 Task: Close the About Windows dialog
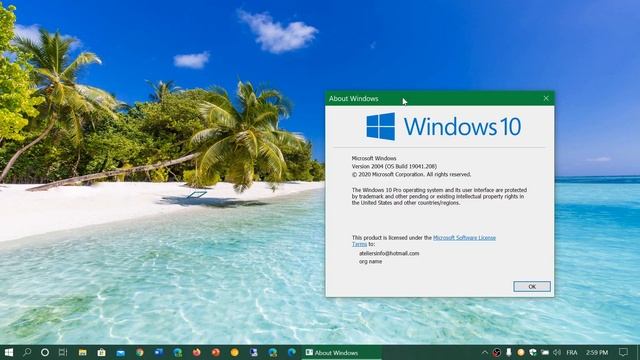tap(546, 98)
